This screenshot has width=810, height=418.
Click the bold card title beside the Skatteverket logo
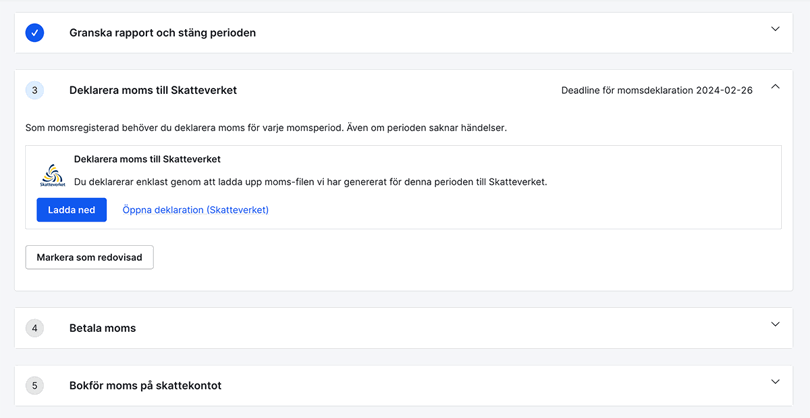point(147,159)
